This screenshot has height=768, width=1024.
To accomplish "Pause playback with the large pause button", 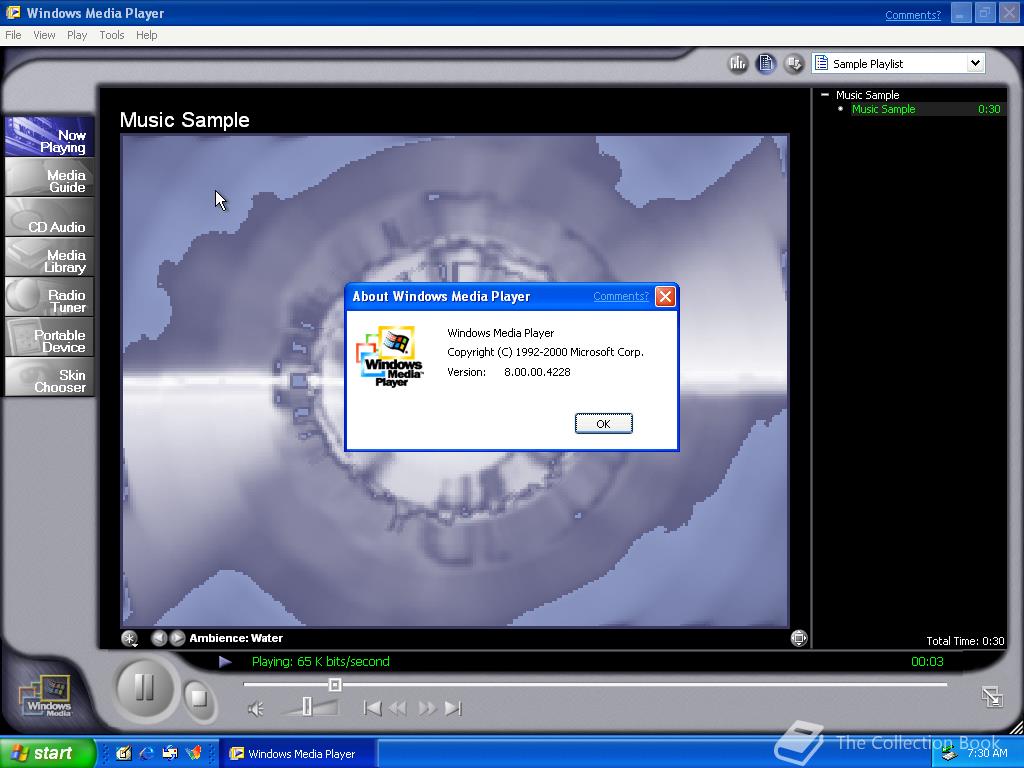I will 144,688.
